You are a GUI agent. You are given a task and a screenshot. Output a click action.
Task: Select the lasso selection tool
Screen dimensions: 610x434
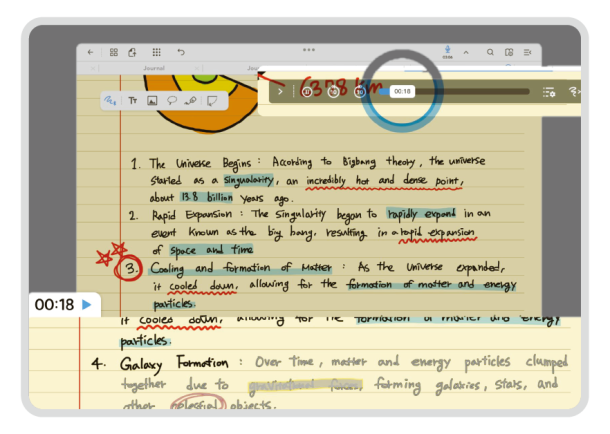click(x=172, y=101)
